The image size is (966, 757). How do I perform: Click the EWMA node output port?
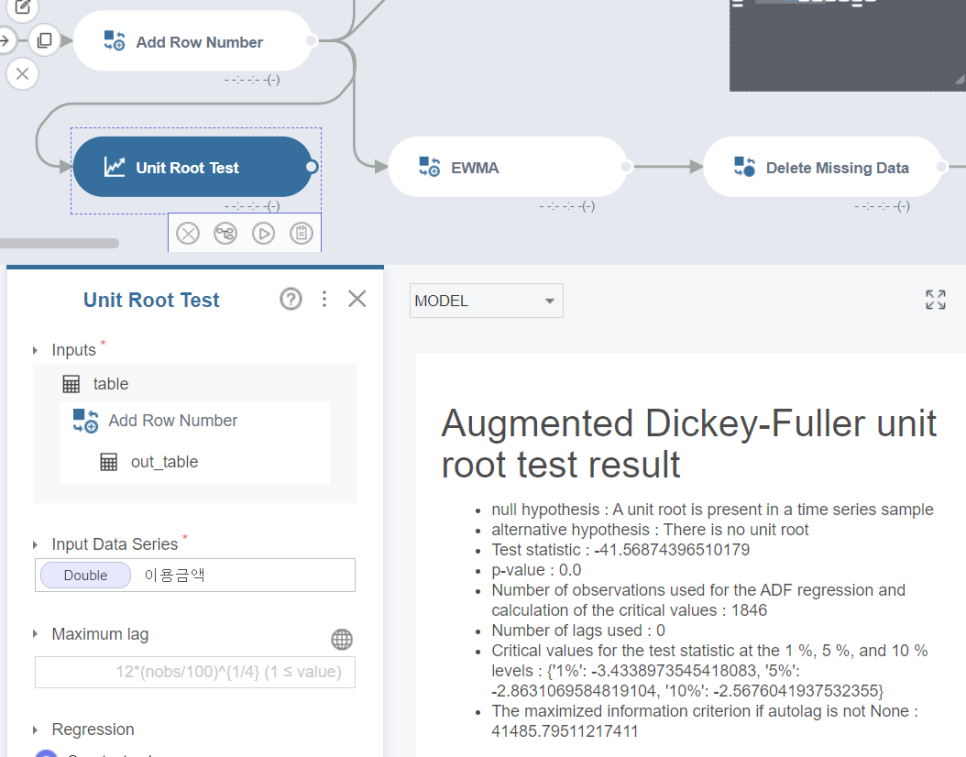click(x=627, y=167)
